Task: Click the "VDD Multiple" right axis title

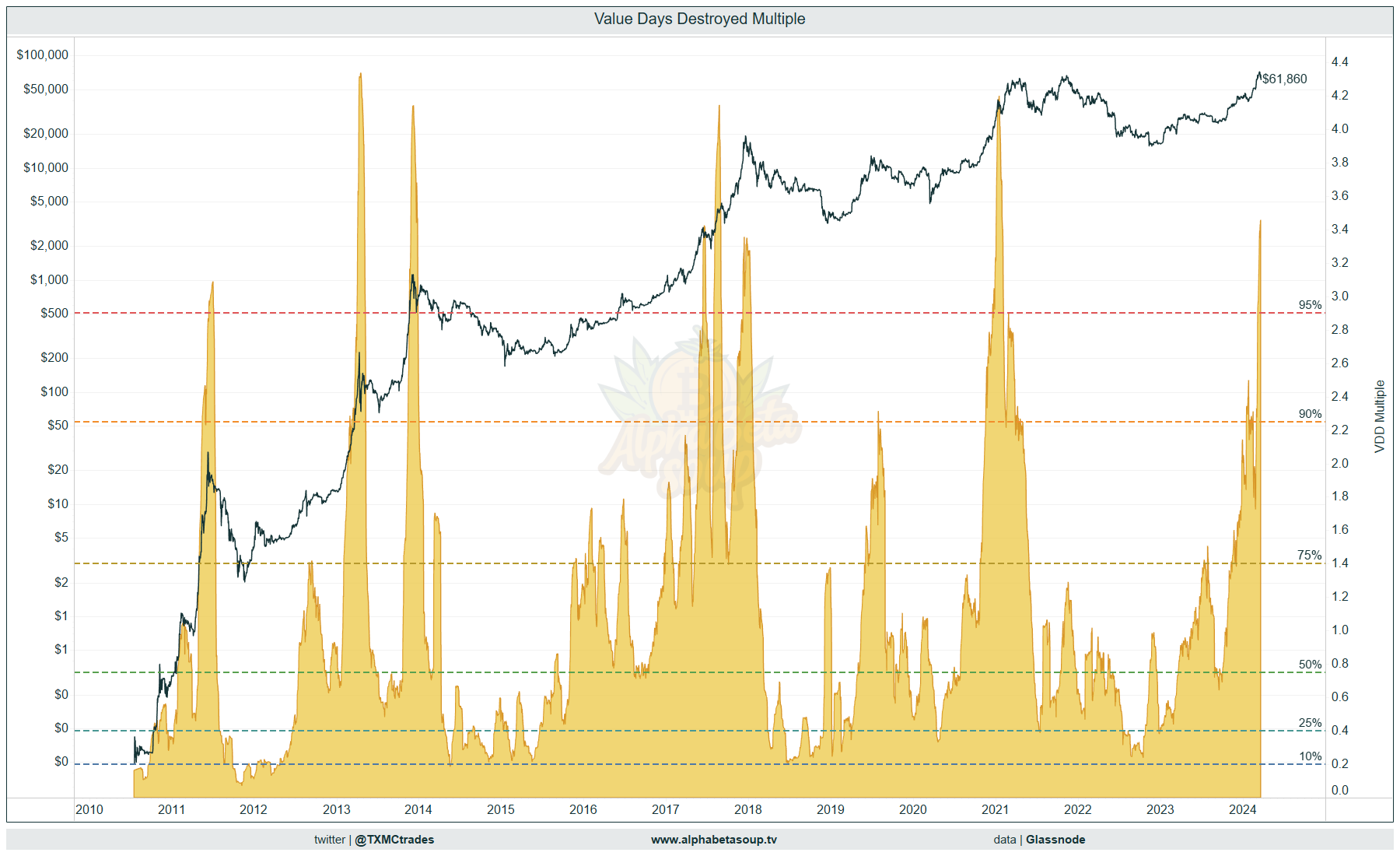Action: [x=1380, y=416]
